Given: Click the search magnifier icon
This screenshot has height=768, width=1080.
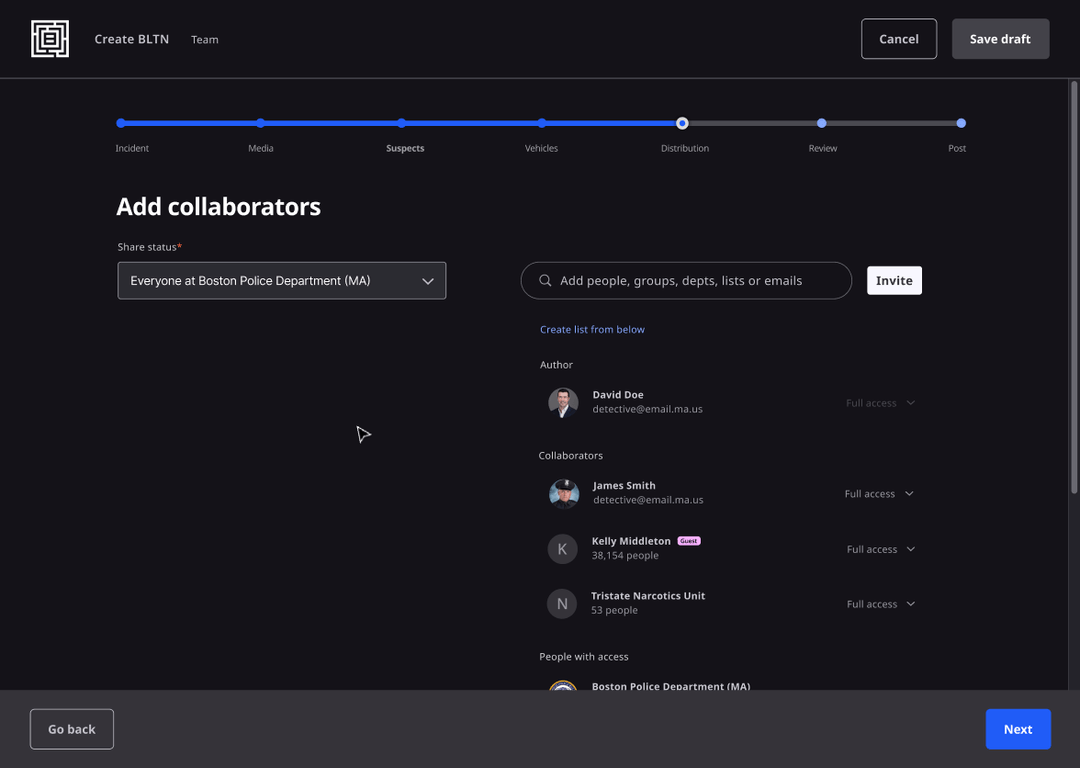Looking at the screenshot, I should (x=544, y=280).
